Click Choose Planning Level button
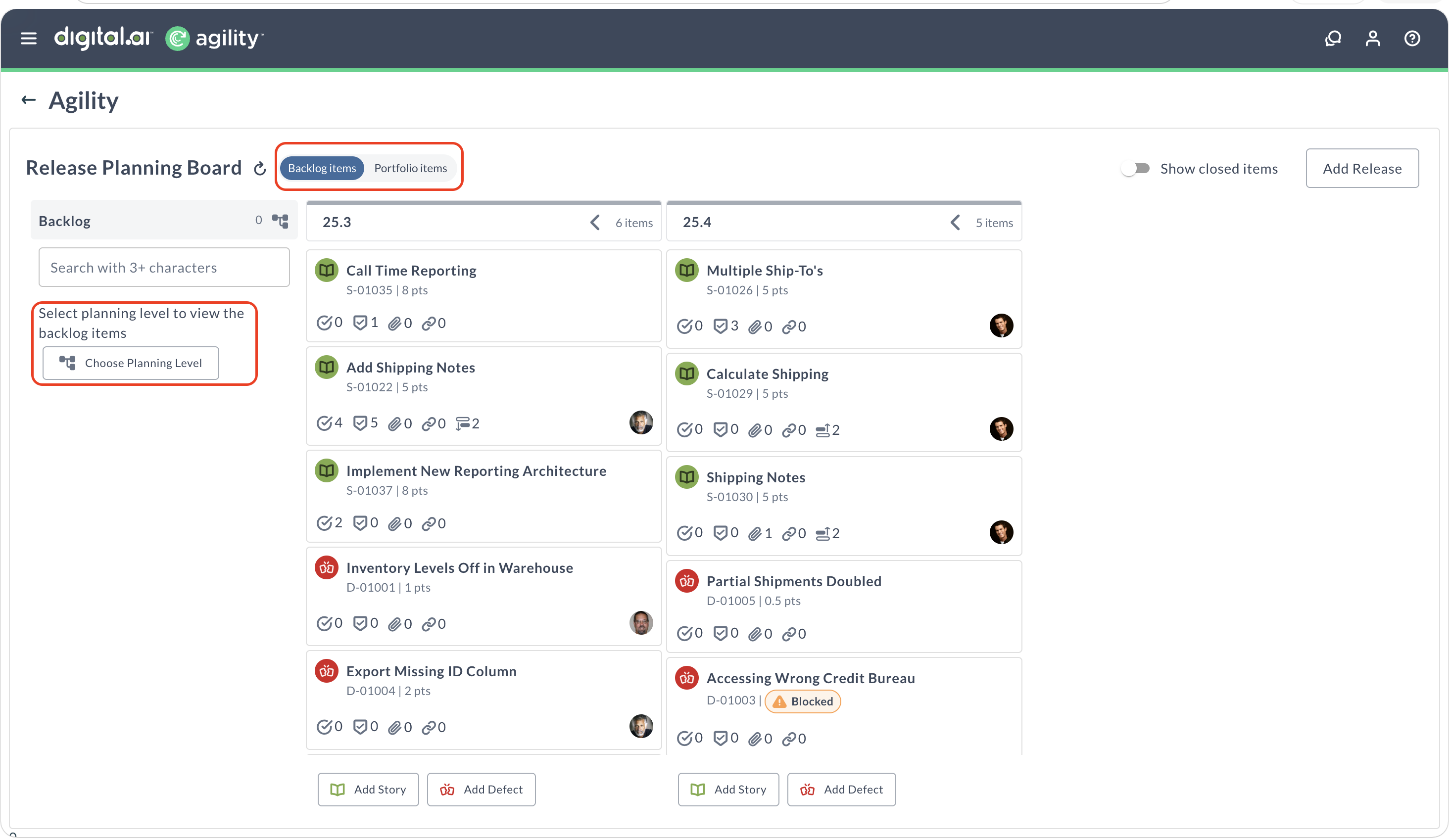 click(x=131, y=363)
